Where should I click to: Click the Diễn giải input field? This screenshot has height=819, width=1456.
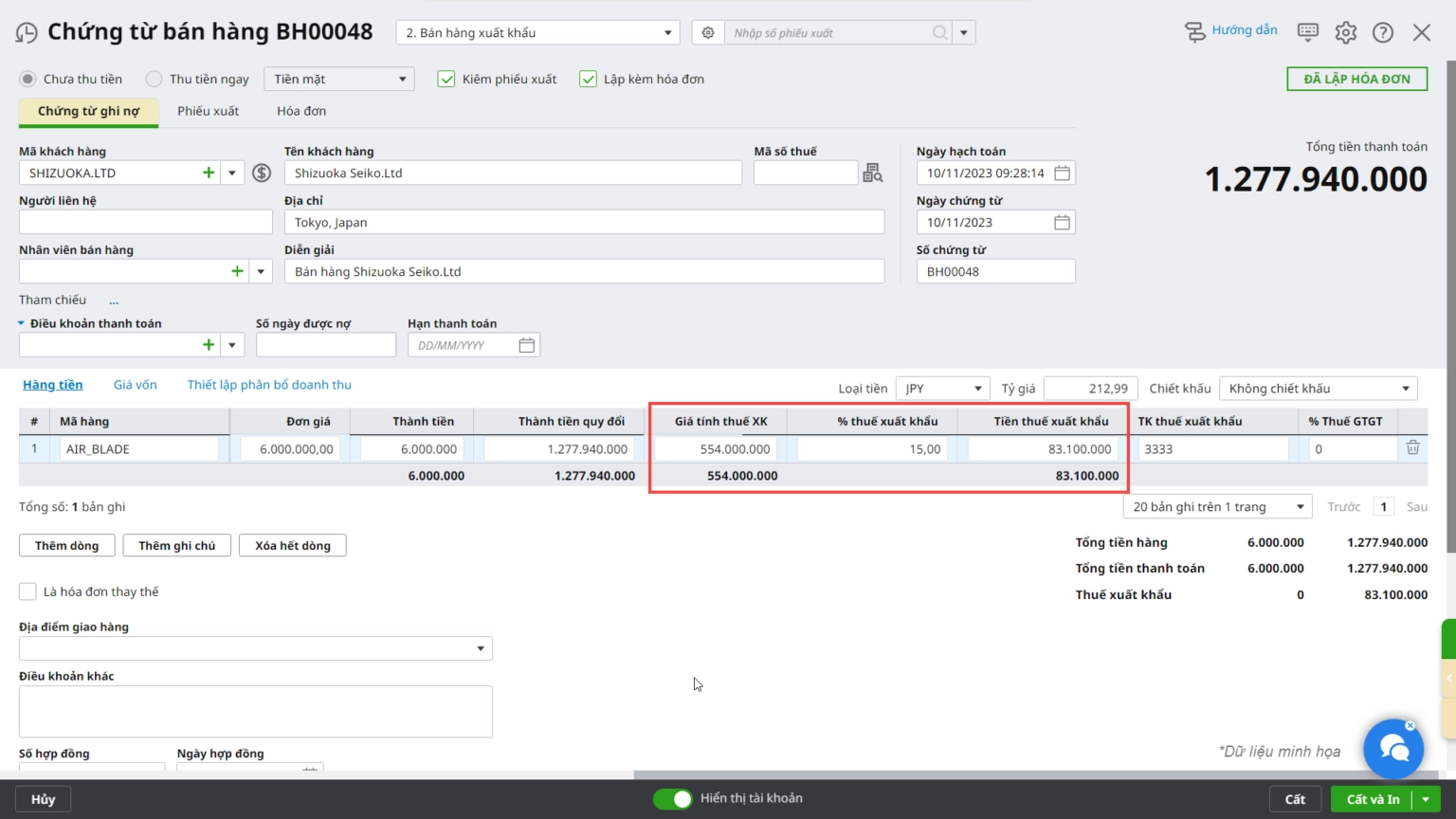tap(584, 272)
